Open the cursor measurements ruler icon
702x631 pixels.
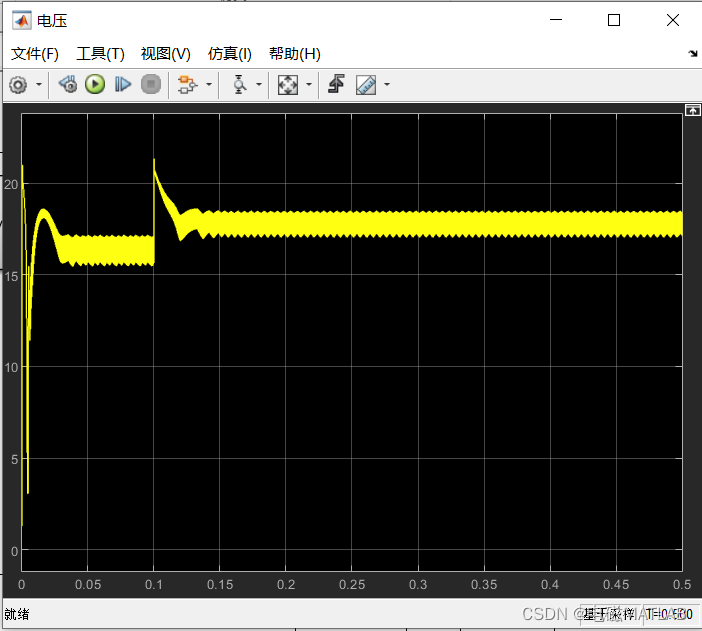click(366, 85)
